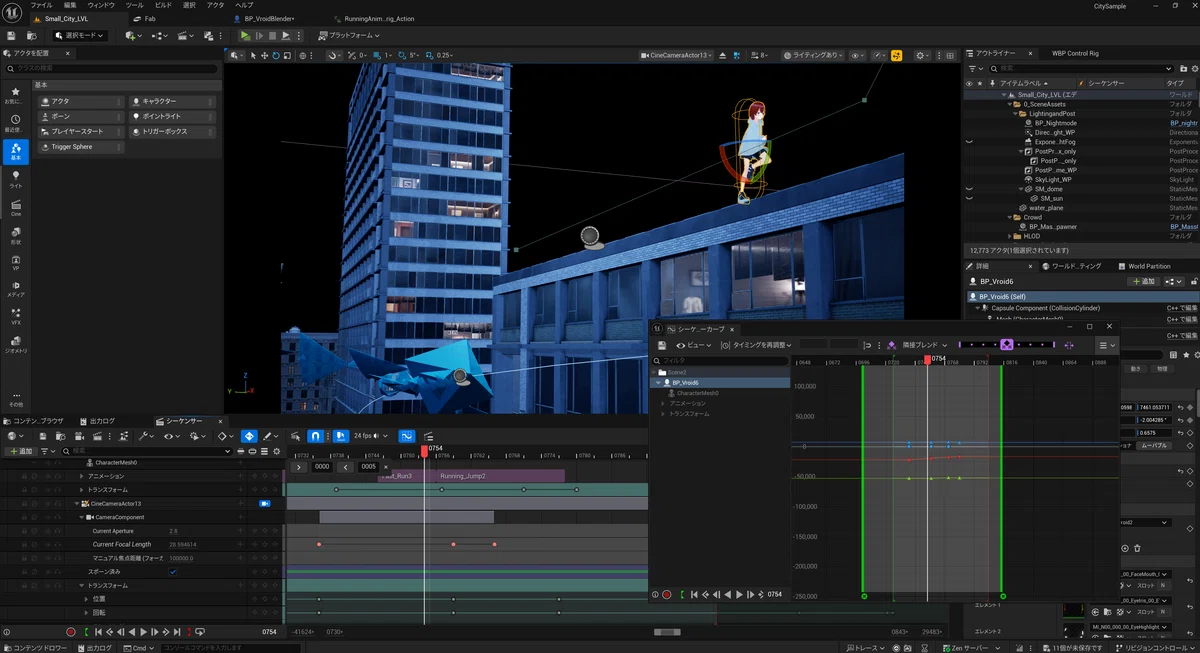Expand the アニメーション track in Sequencer
This screenshot has width=1200, height=653.
tap(82, 477)
